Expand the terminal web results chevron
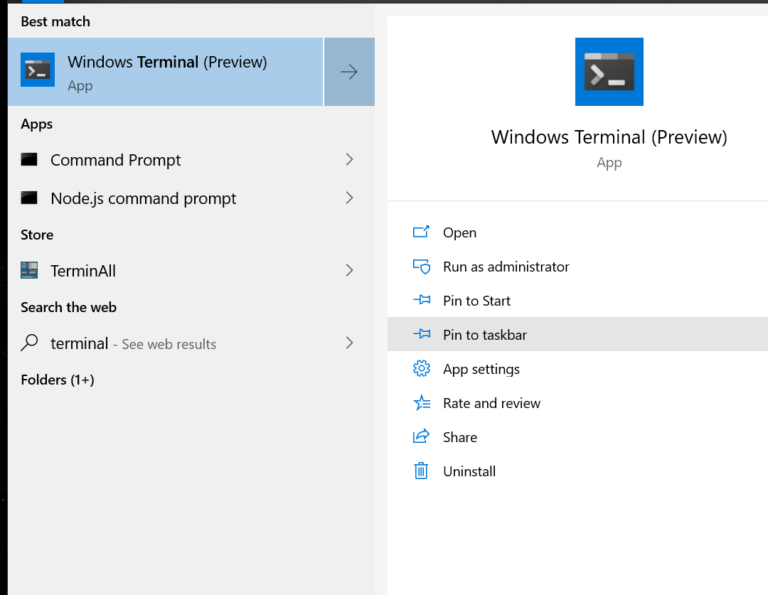This screenshot has width=768, height=595. coord(349,343)
